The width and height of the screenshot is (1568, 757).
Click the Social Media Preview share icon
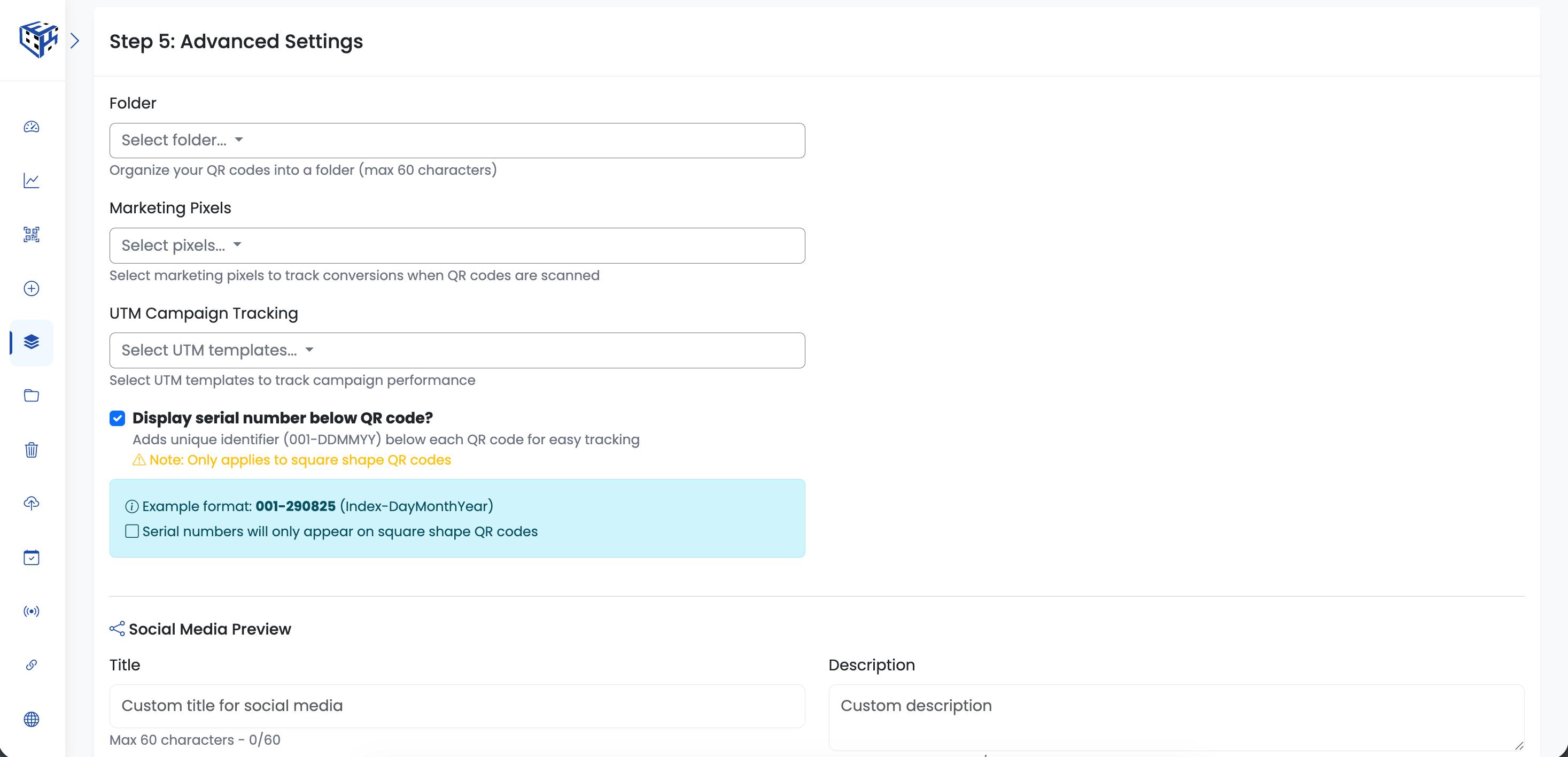pyautogui.click(x=117, y=629)
